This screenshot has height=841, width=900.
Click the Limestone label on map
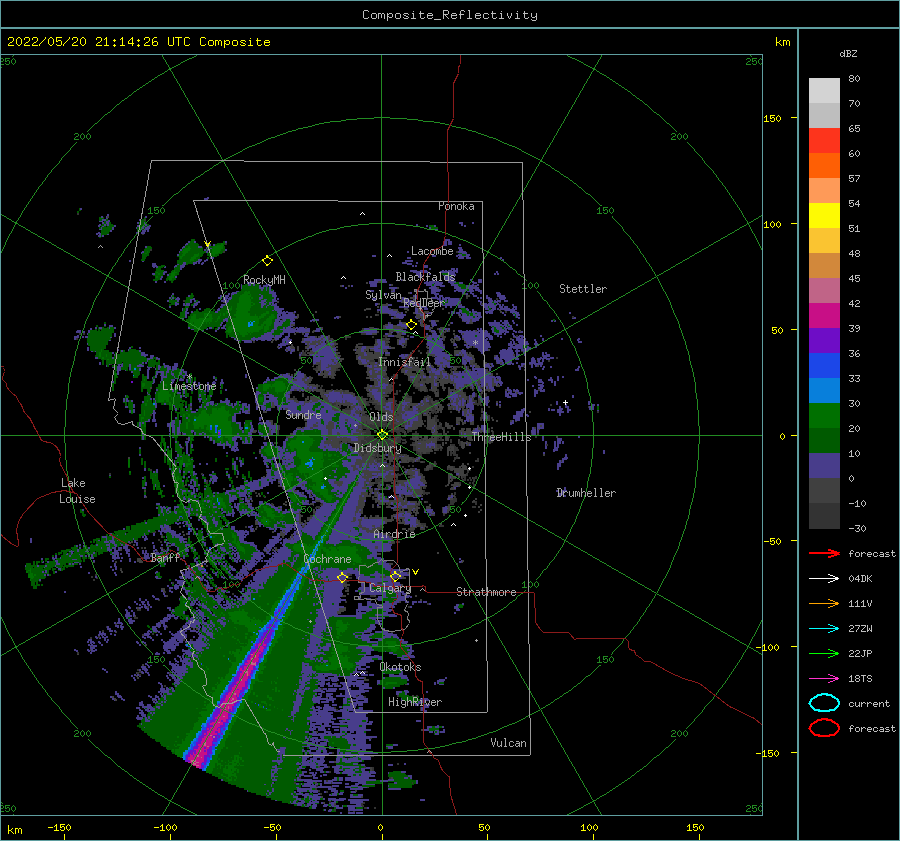tap(189, 386)
